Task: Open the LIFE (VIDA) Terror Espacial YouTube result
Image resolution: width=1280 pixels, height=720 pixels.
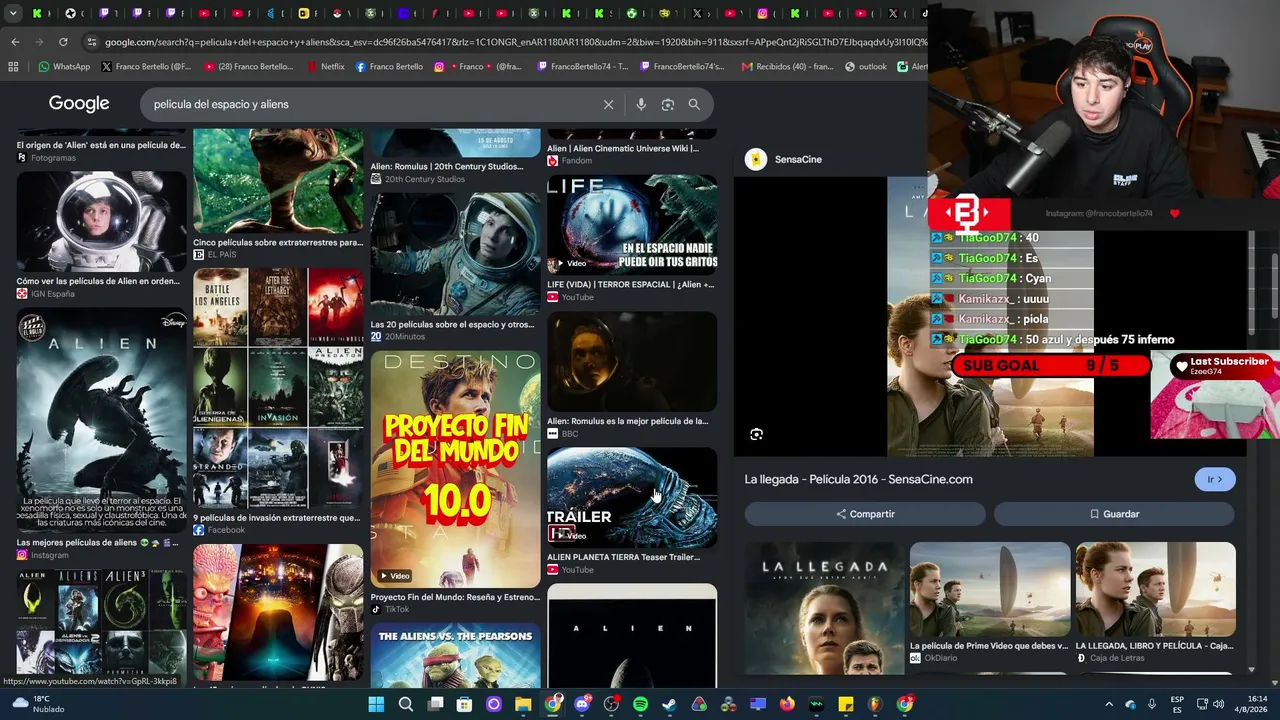Action: point(632,224)
